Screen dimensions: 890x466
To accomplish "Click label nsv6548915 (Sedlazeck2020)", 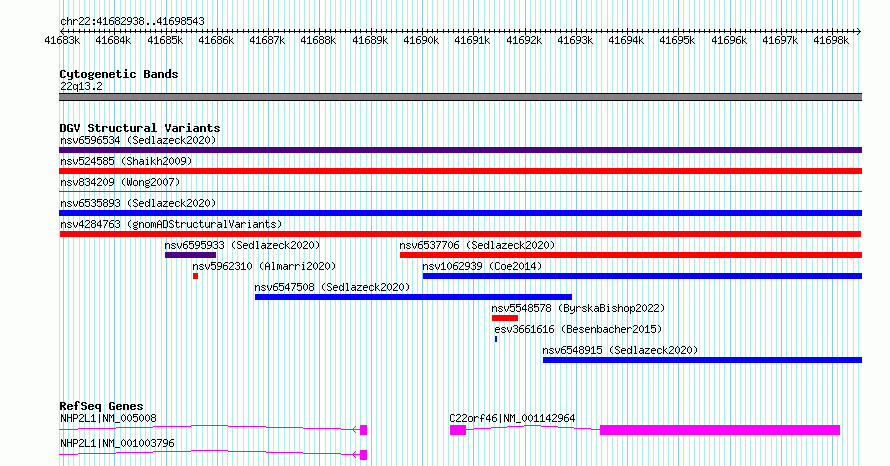I will (x=620, y=350).
